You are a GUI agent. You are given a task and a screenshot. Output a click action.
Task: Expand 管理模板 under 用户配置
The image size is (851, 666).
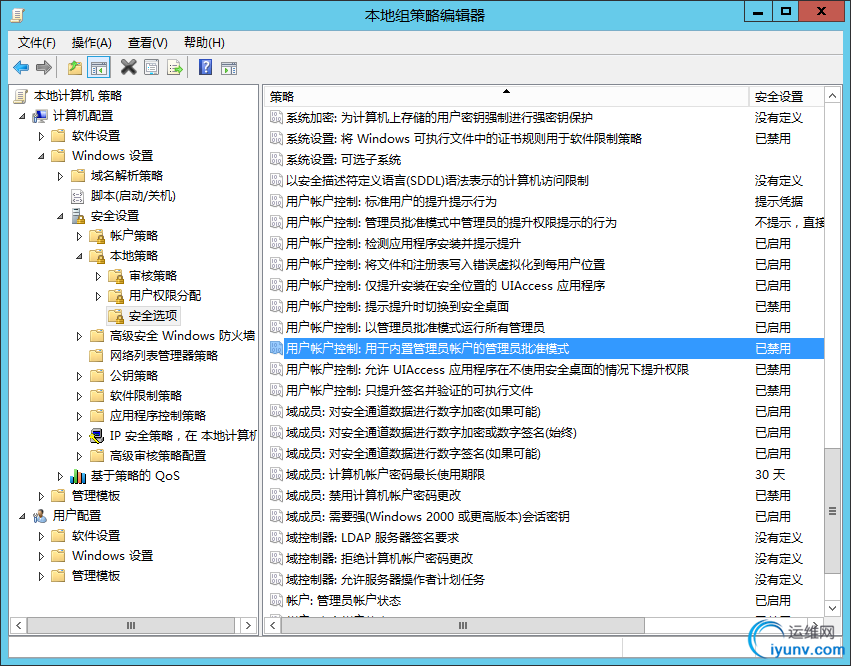pos(41,576)
